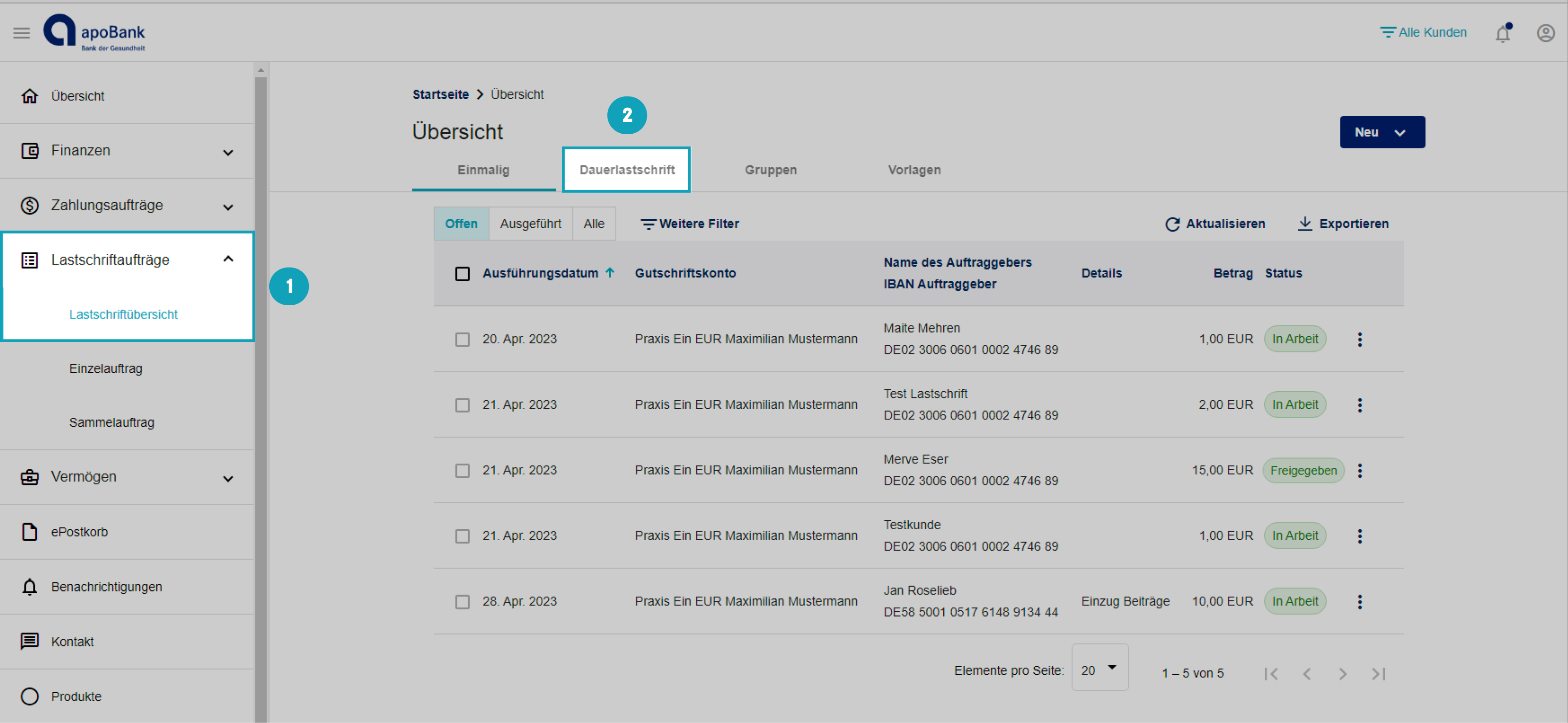
Task: Switch to the Dauerlastschrift tab
Action: point(627,170)
